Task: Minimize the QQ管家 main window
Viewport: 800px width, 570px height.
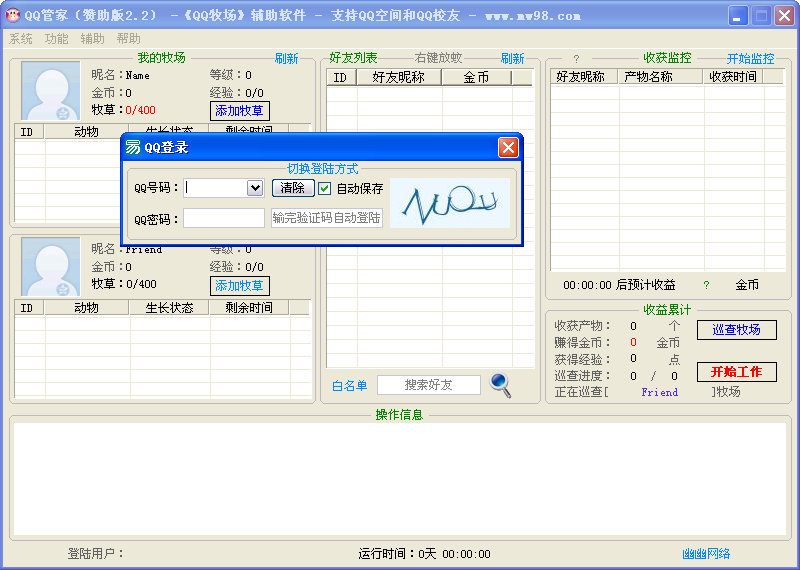Action: pyautogui.click(x=736, y=16)
